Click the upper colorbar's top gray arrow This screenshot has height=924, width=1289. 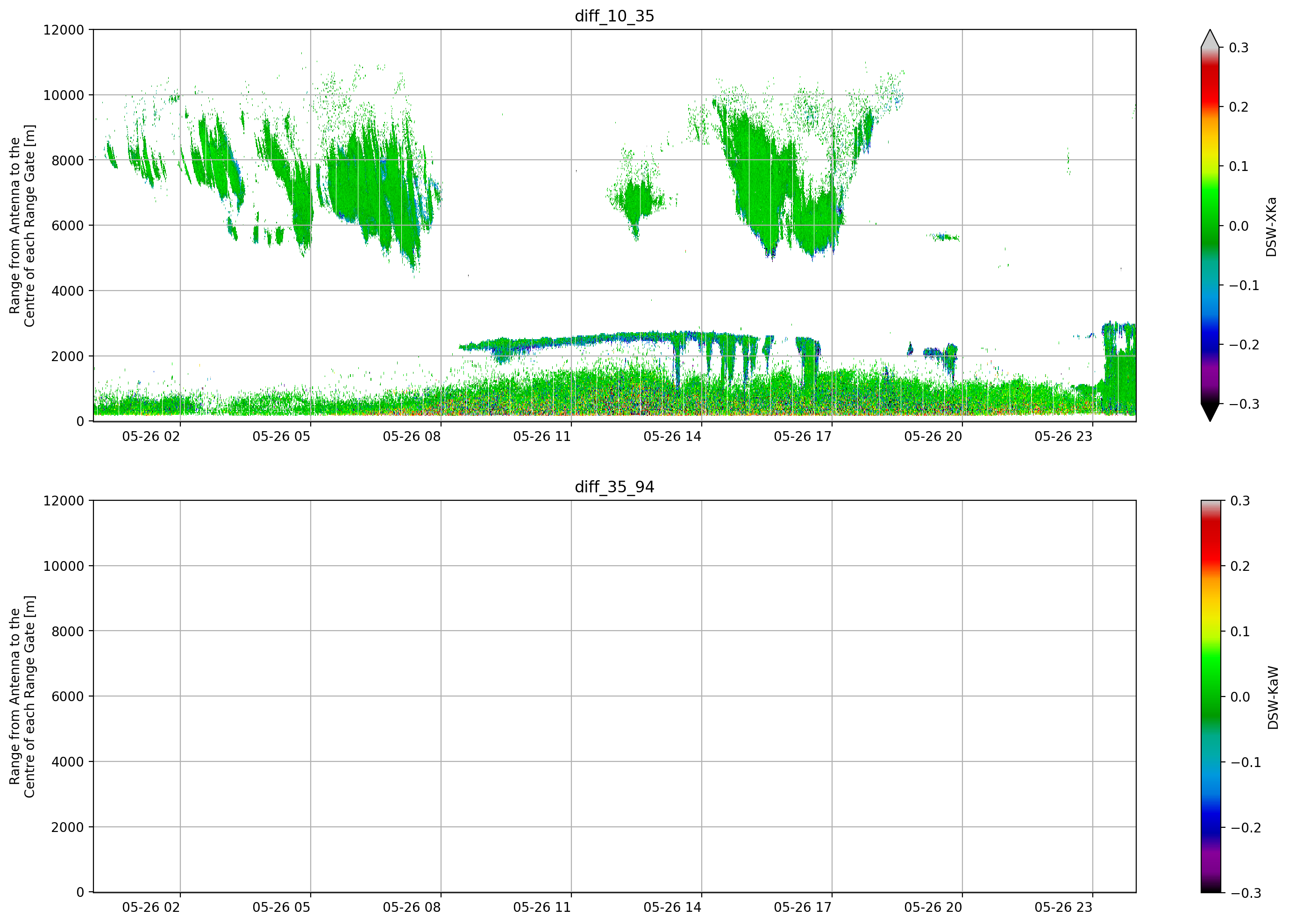pyautogui.click(x=1210, y=38)
